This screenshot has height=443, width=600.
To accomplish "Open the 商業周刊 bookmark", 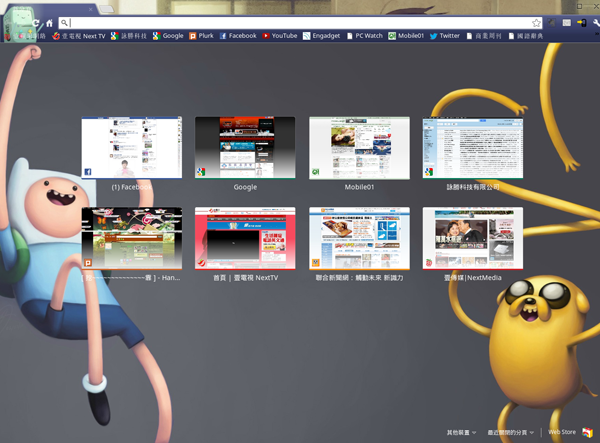I will coord(484,36).
